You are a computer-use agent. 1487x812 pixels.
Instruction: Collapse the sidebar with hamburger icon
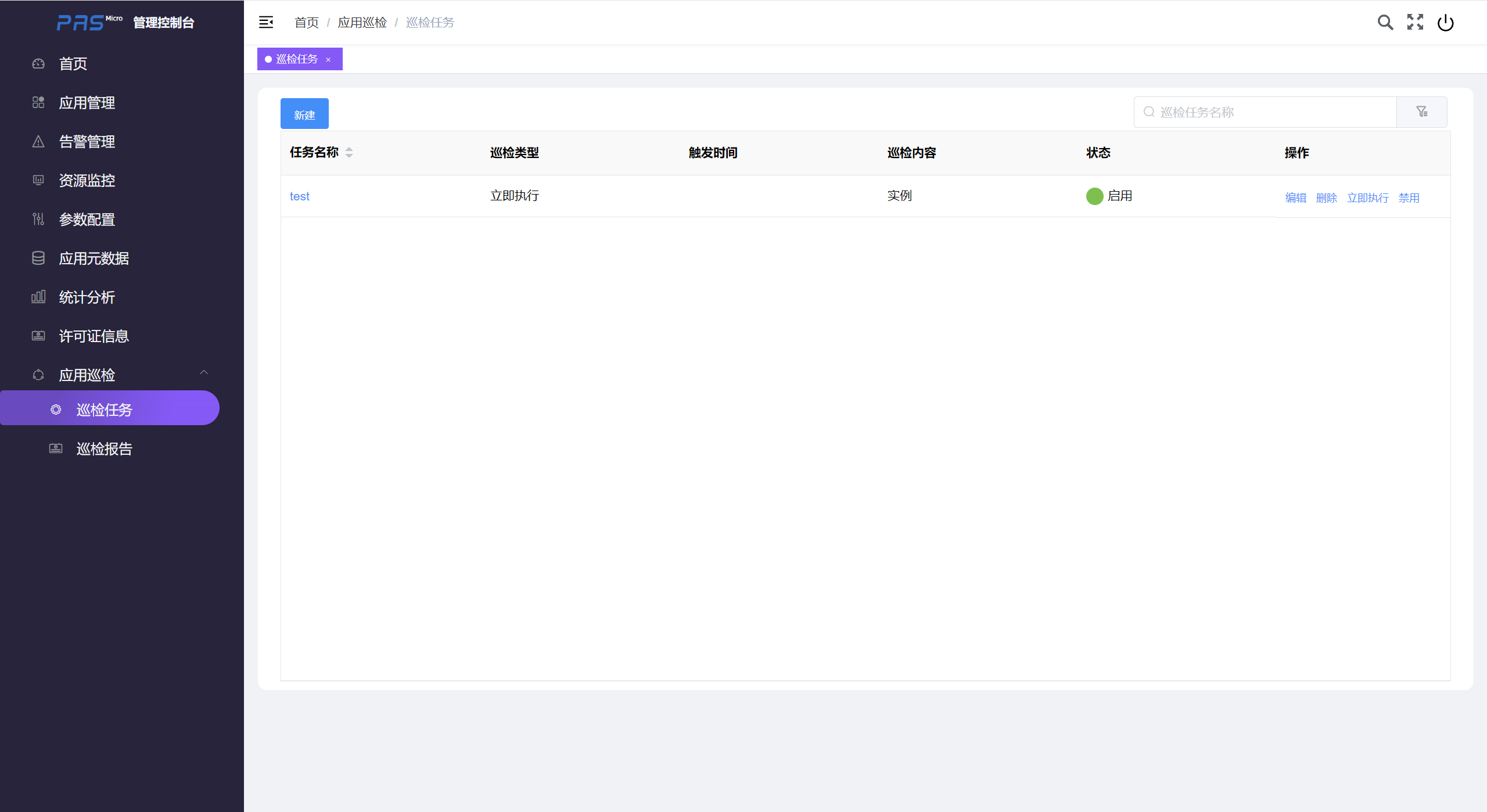click(x=266, y=22)
